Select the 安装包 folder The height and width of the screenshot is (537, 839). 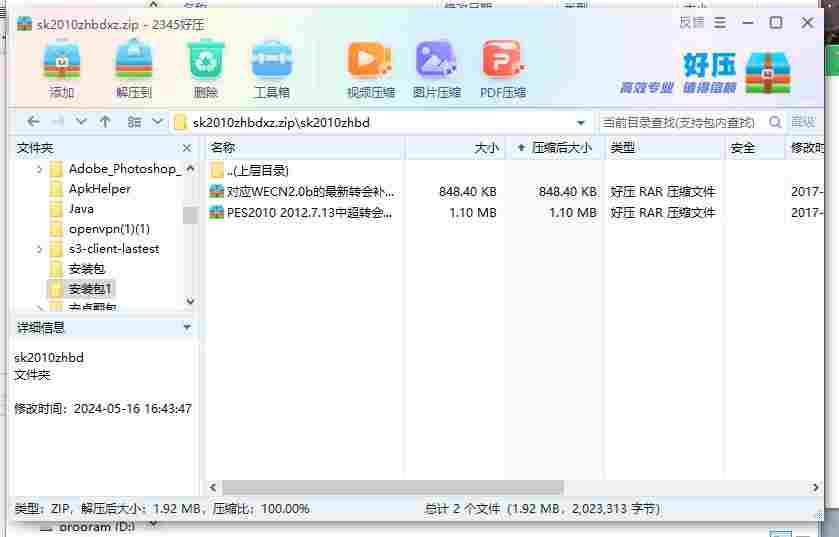87,269
